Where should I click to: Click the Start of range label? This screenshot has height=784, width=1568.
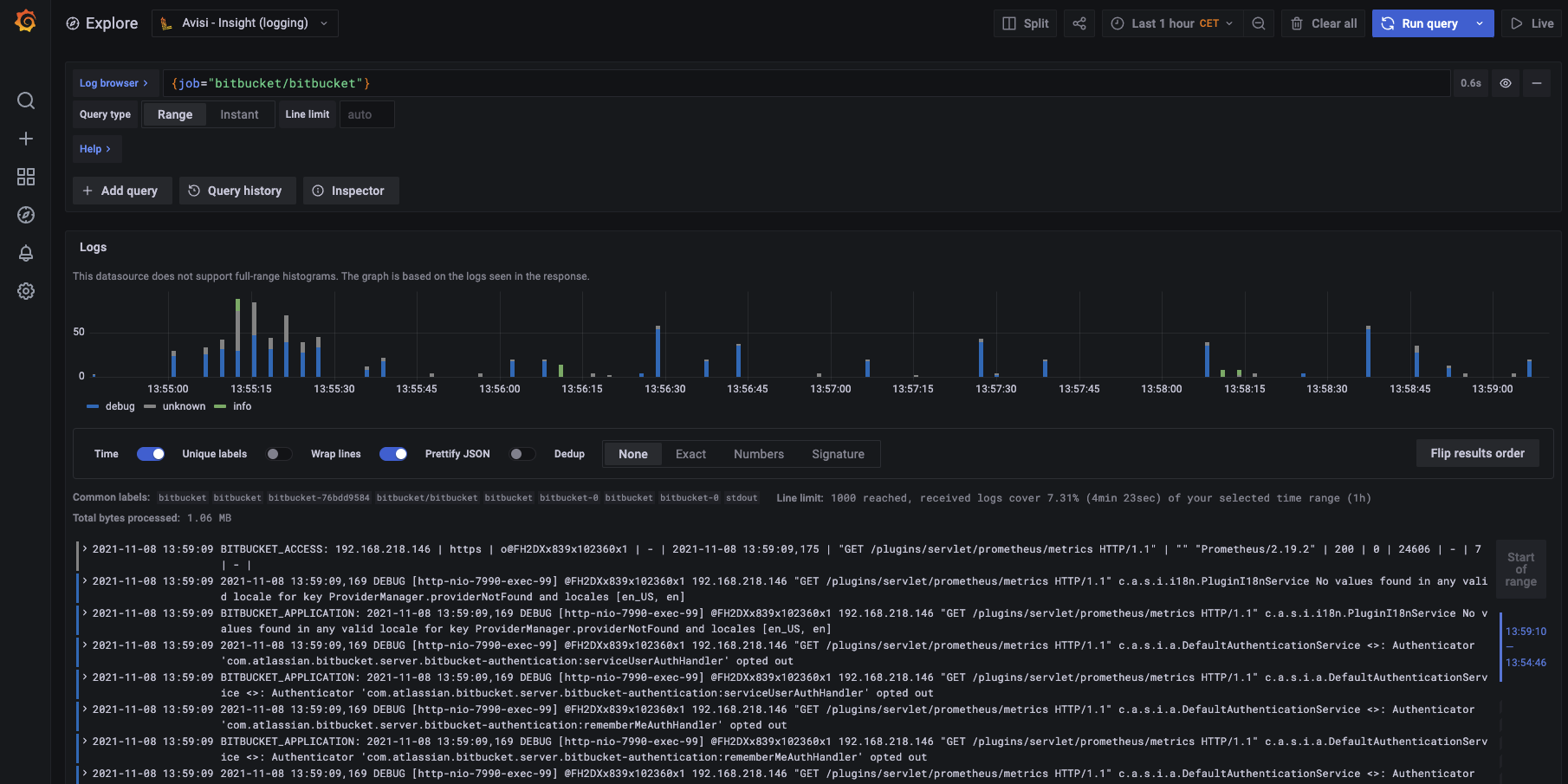[x=1520, y=569]
